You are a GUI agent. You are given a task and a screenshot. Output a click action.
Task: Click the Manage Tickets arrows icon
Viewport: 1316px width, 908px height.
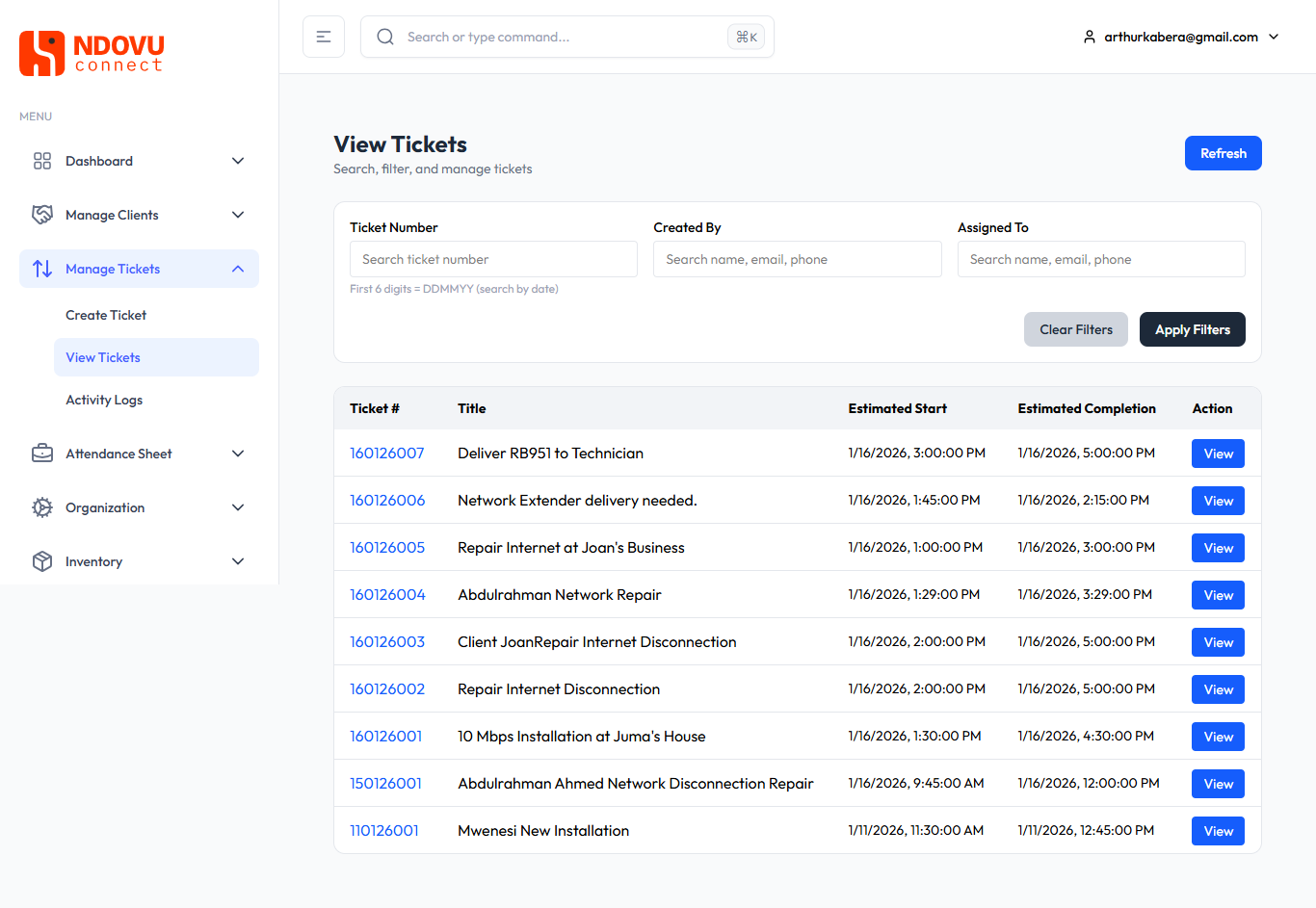42,269
